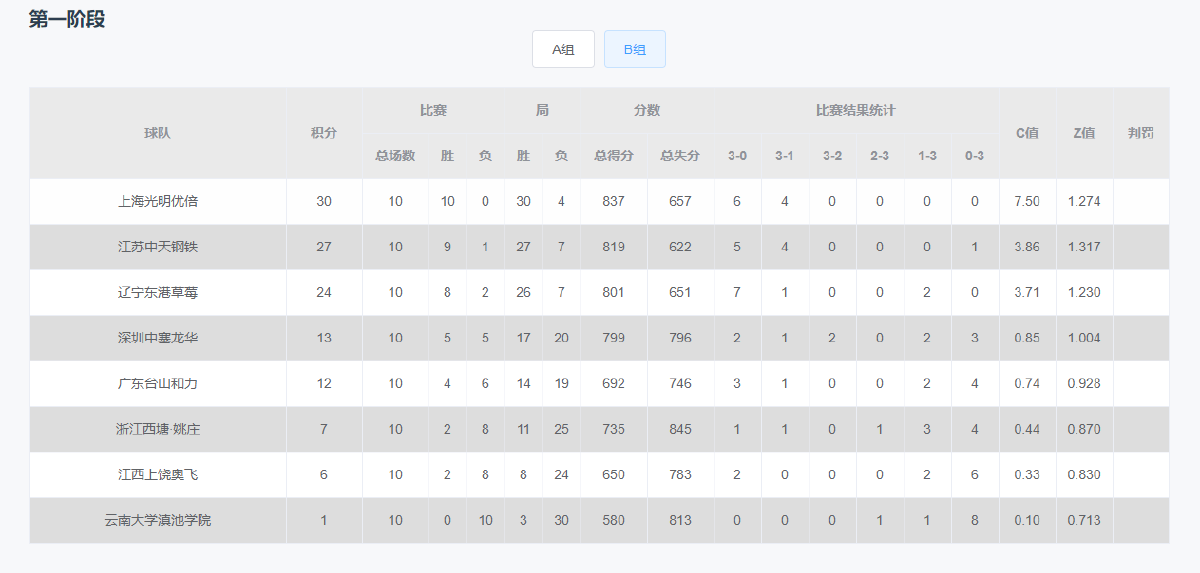Open the 江苏中天钢铁 team entry
This screenshot has width=1200, height=573.
point(158,247)
